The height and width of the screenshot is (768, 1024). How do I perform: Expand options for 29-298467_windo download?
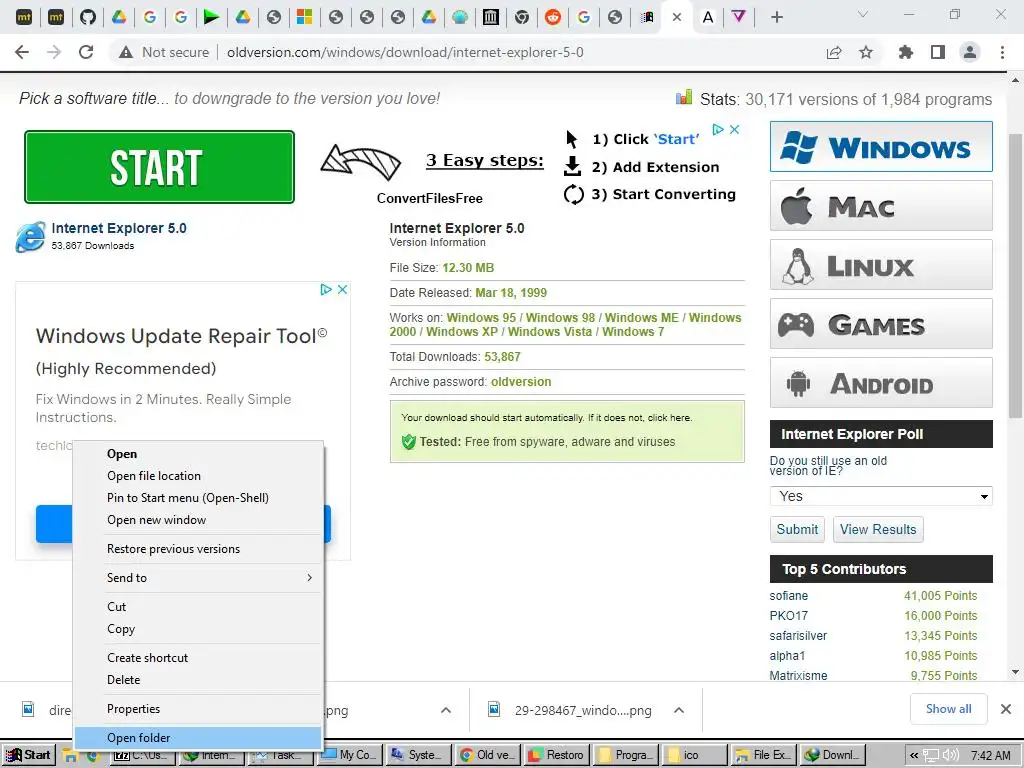[x=679, y=710]
